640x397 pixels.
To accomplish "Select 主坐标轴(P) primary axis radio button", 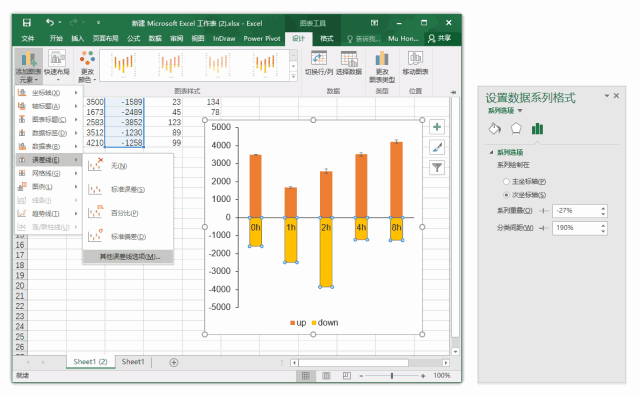I will [506, 181].
